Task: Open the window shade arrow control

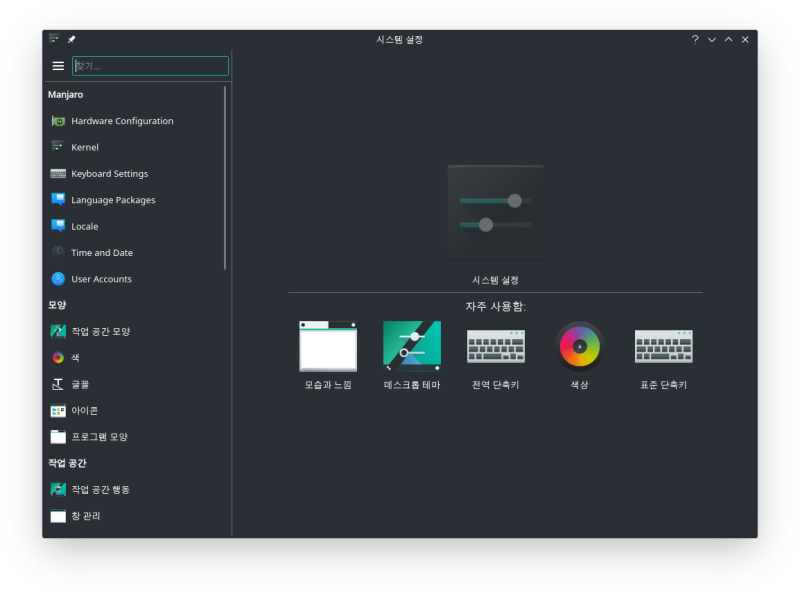Action: point(711,40)
